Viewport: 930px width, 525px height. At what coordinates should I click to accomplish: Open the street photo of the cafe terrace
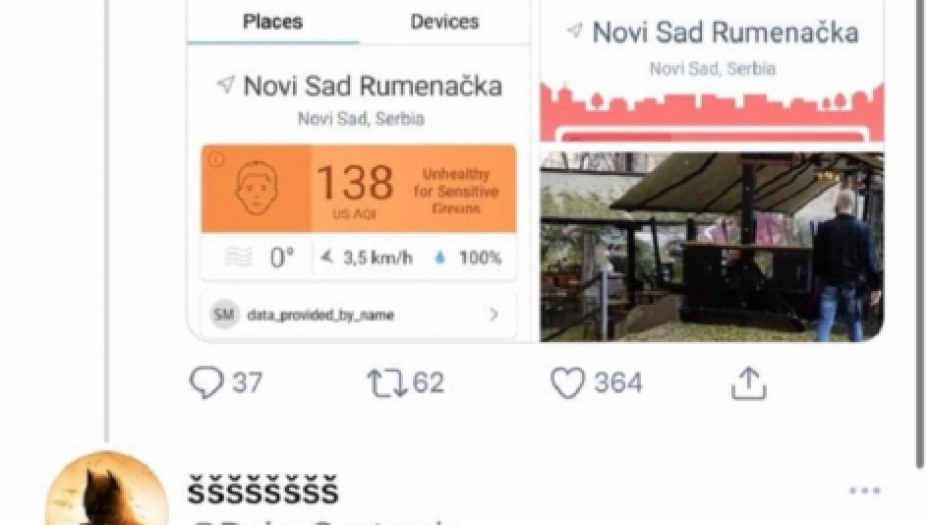(712, 247)
